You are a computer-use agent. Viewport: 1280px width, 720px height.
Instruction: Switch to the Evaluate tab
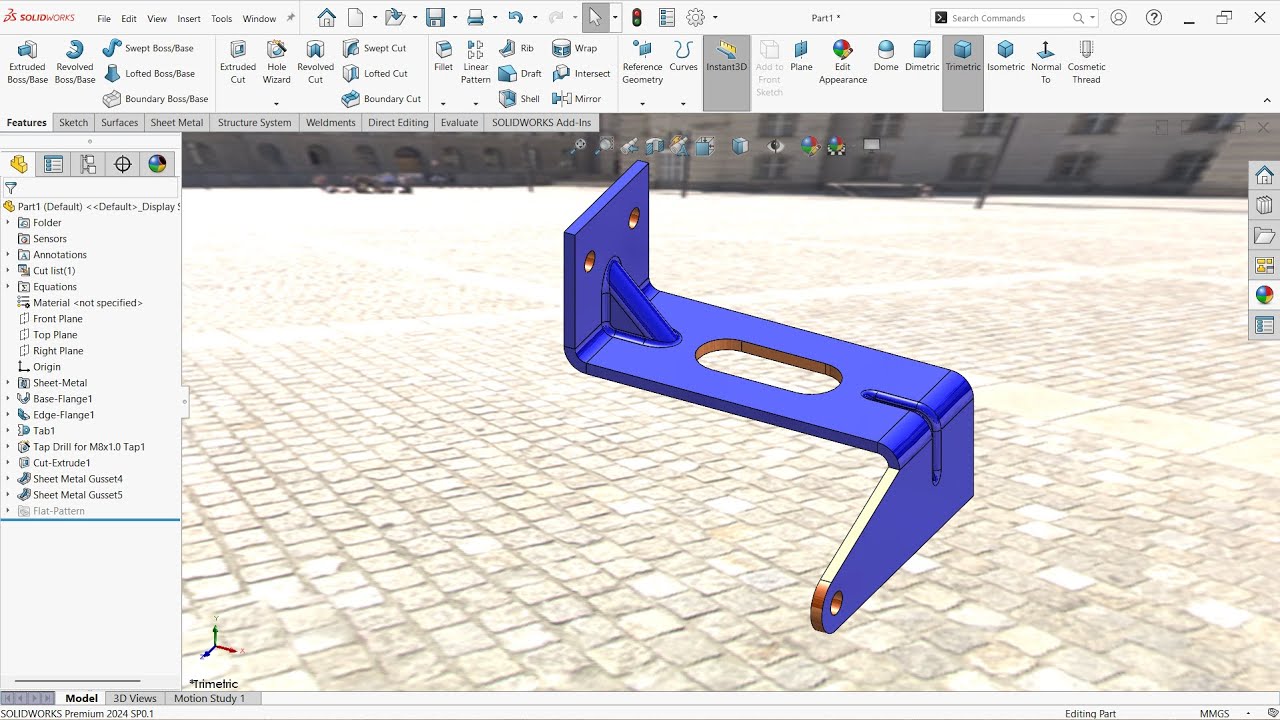tap(459, 122)
